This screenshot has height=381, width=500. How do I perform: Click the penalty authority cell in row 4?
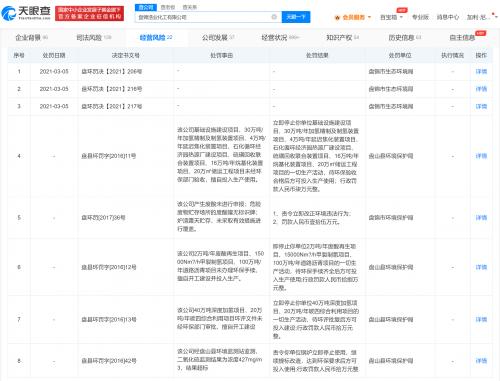click(x=391, y=156)
